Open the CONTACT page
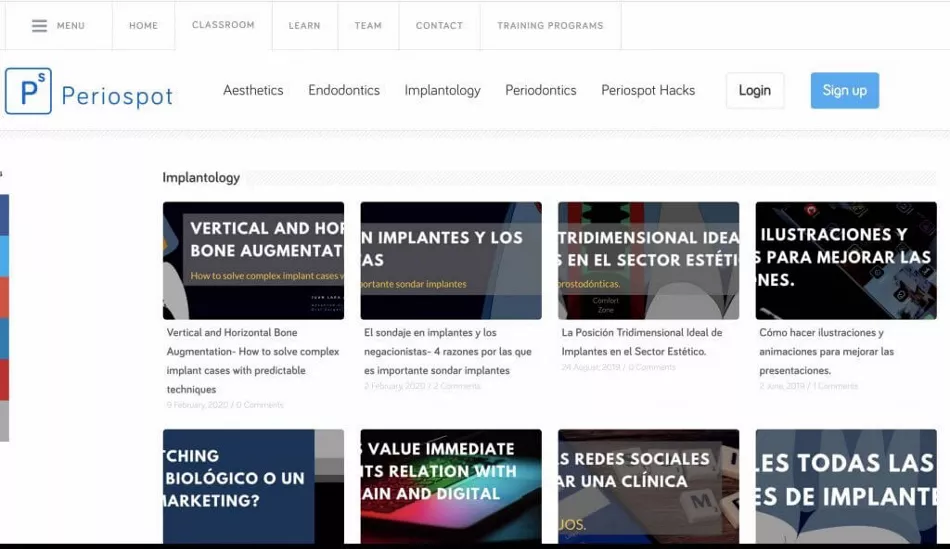The height and width of the screenshot is (549, 950). [439, 25]
